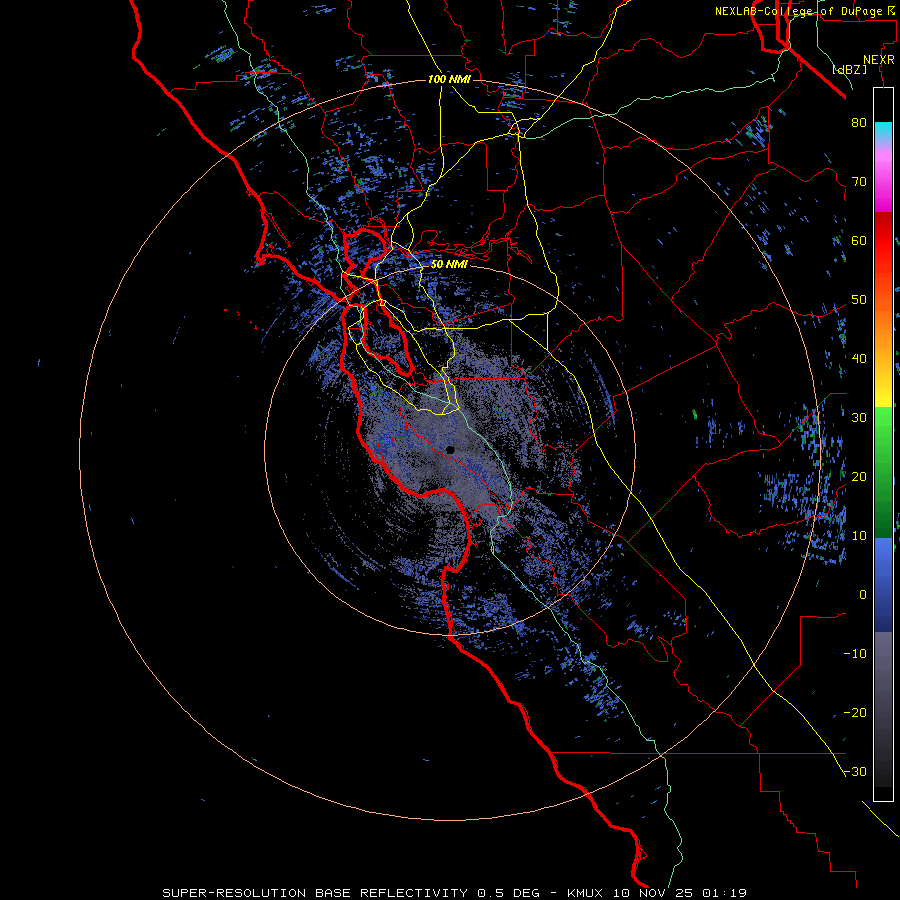900x900 pixels.
Task: Click the green segment of the color bar
Action: (x=883, y=472)
